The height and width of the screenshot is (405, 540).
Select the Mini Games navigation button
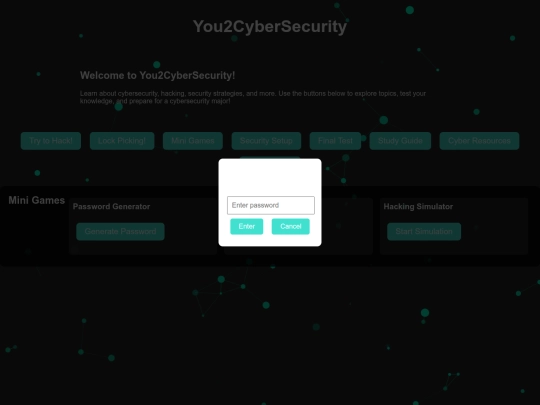[193, 141]
